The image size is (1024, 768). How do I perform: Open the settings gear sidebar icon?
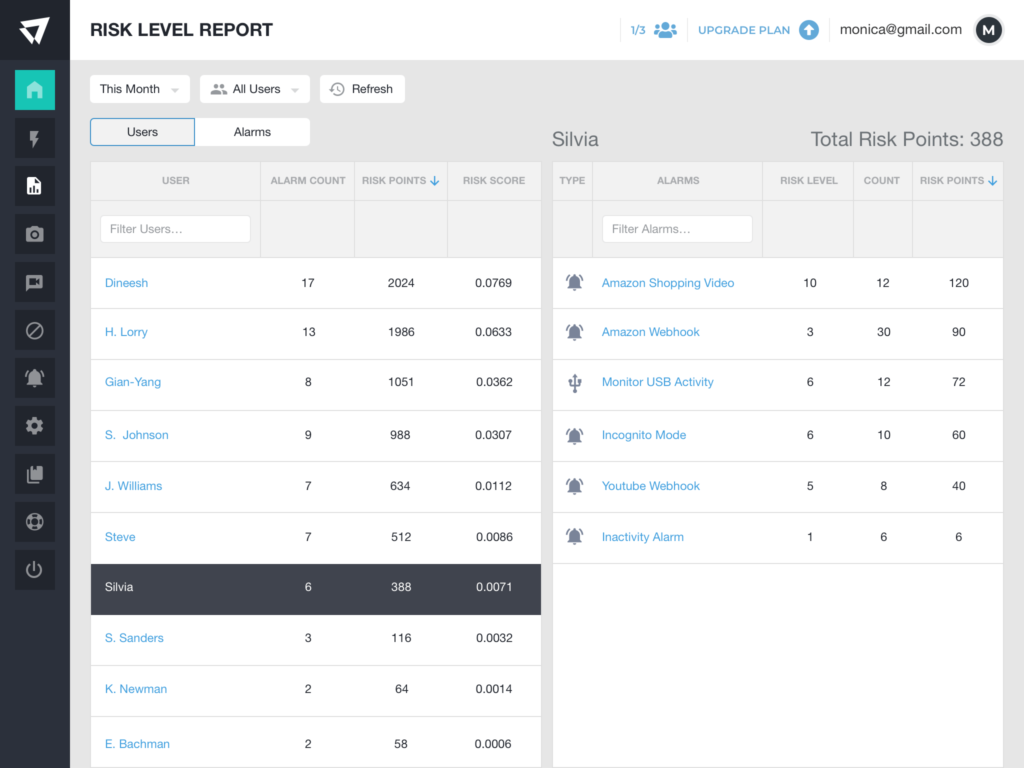pos(34,426)
